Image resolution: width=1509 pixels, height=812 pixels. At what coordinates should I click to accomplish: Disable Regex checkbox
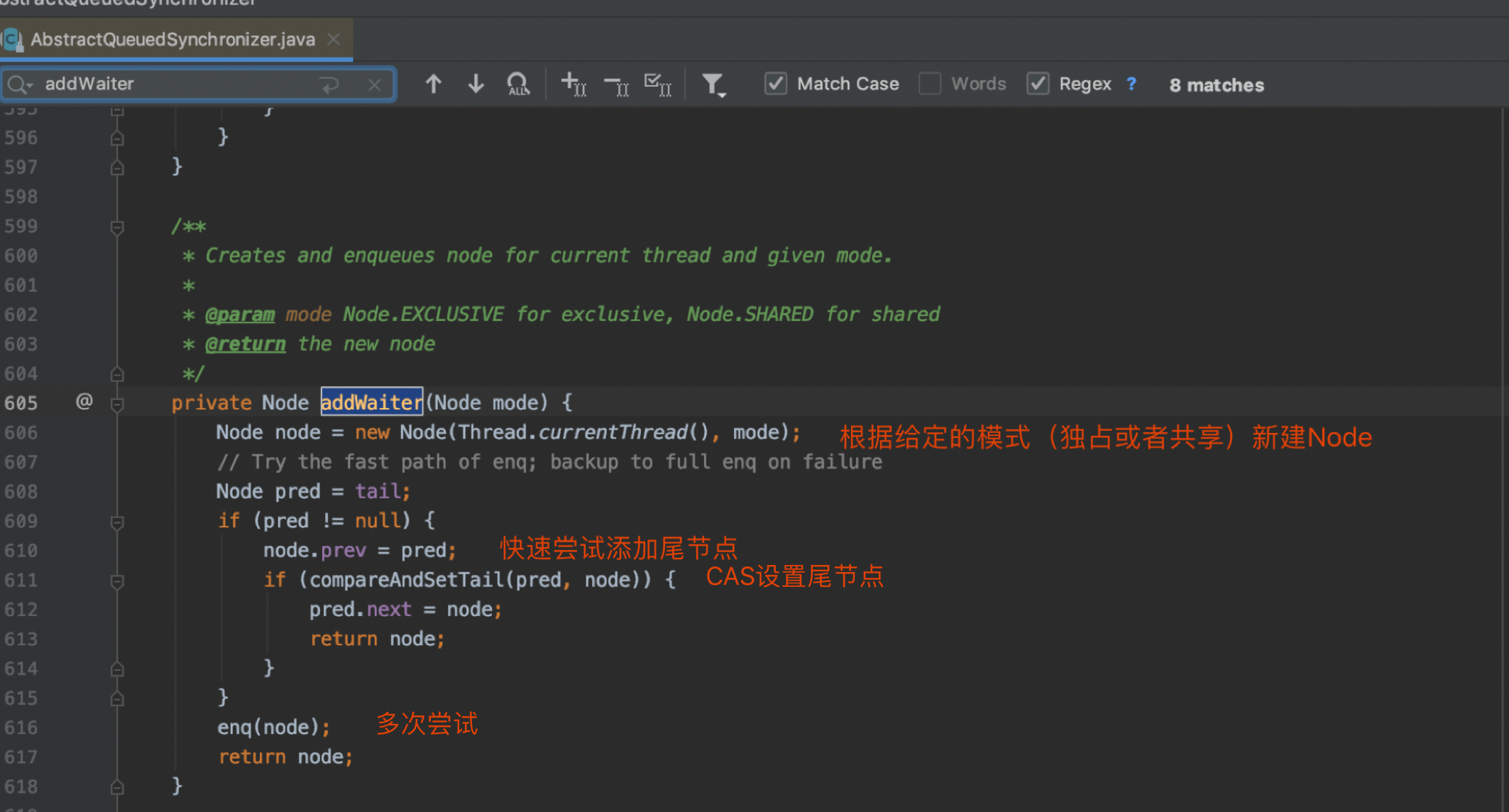point(1038,84)
